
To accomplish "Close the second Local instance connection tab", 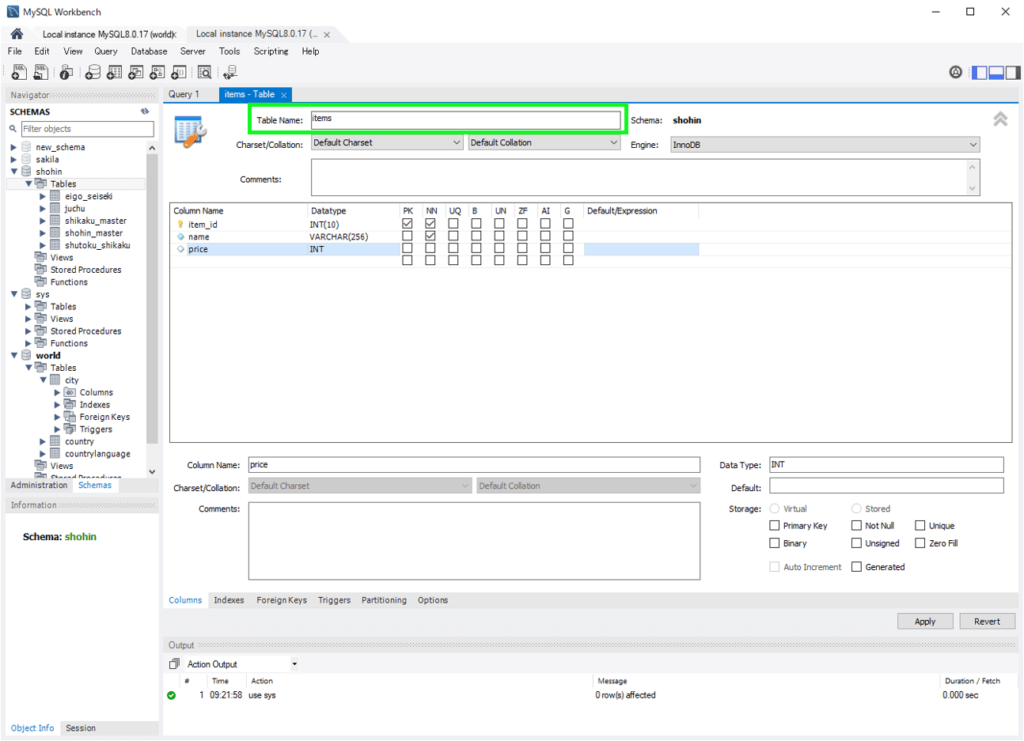I will tap(327, 35).
